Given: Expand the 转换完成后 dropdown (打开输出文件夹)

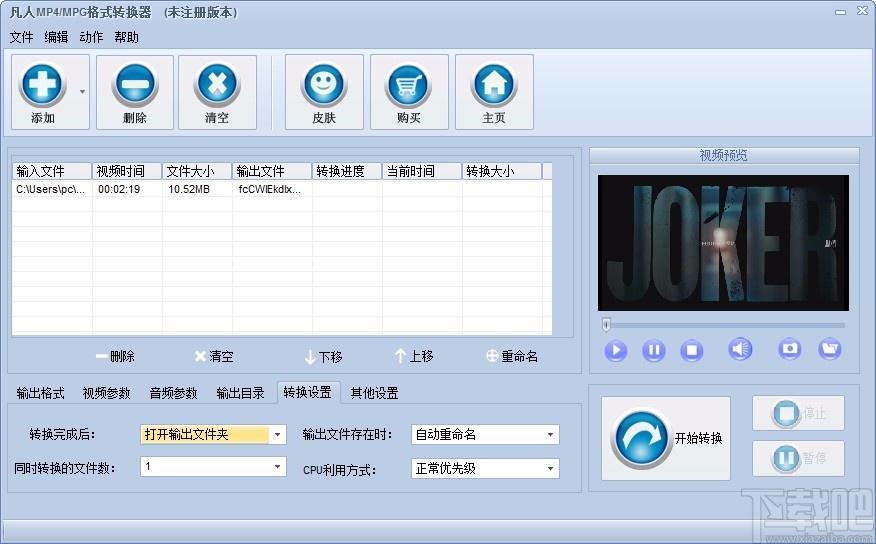Looking at the screenshot, I should pyautogui.click(x=278, y=435).
